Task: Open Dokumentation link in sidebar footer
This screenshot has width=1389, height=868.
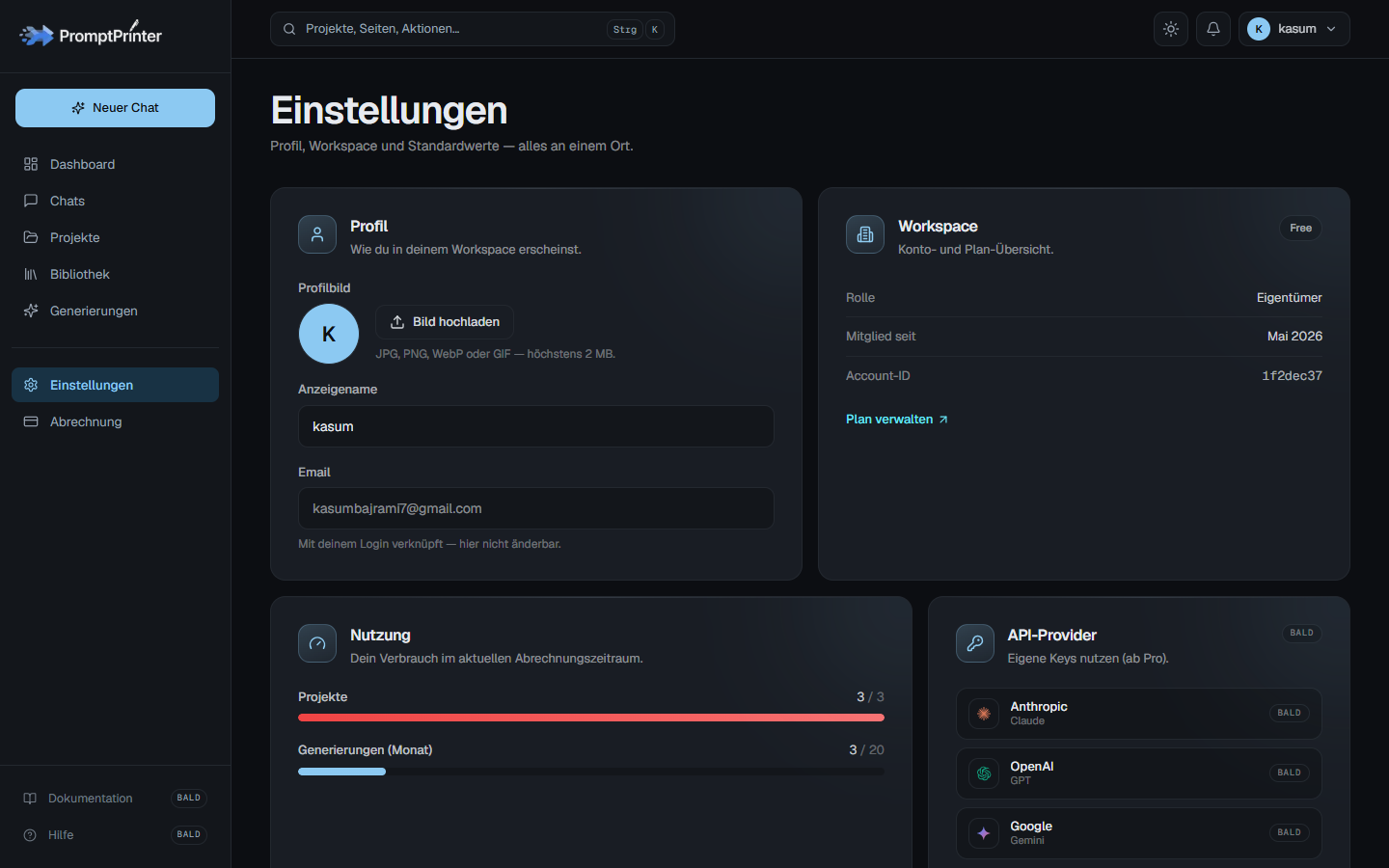Action: point(115,798)
